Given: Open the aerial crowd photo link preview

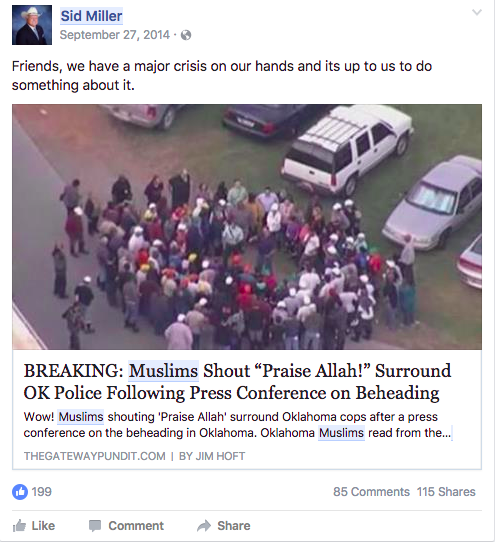Looking at the screenshot, I should pos(247,227).
